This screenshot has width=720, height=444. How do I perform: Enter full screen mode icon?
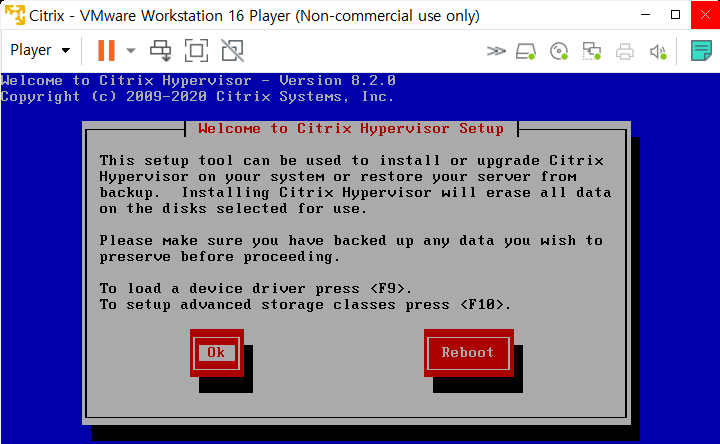tap(197, 50)
